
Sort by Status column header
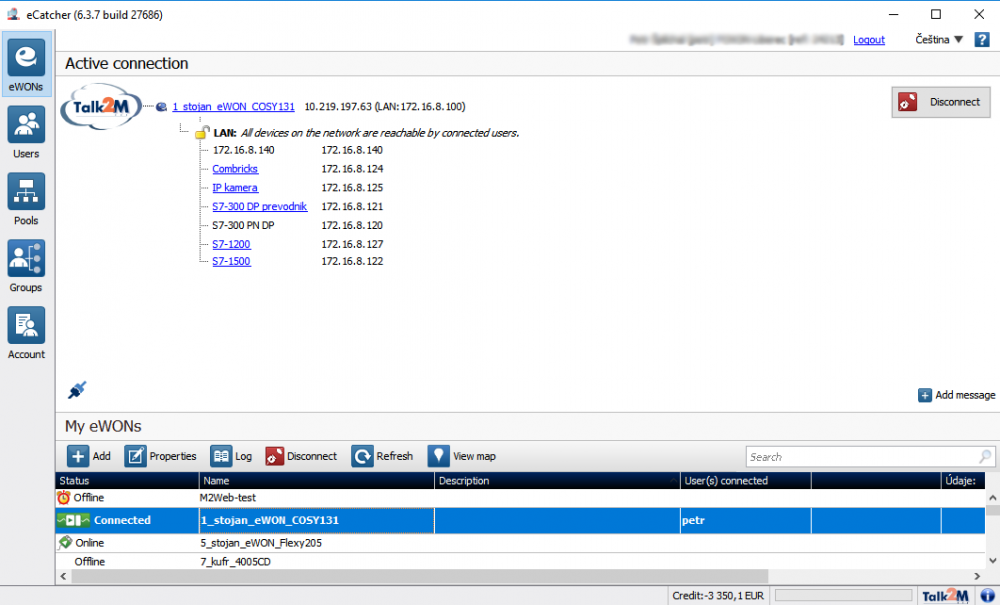pyautogui.click(x=127, y=481)
